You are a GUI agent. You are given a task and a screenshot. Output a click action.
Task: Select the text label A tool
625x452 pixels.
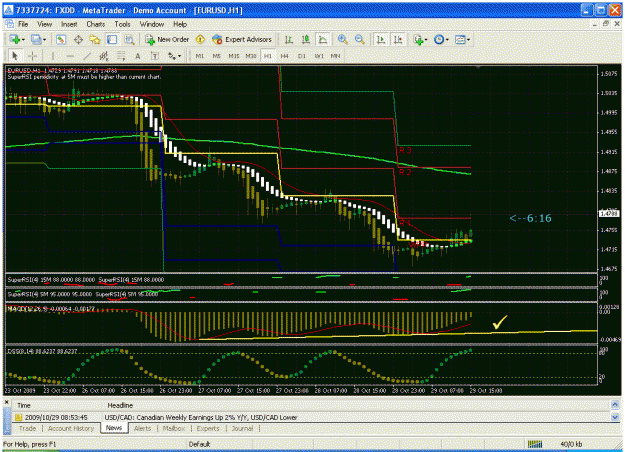pos(138,56)
